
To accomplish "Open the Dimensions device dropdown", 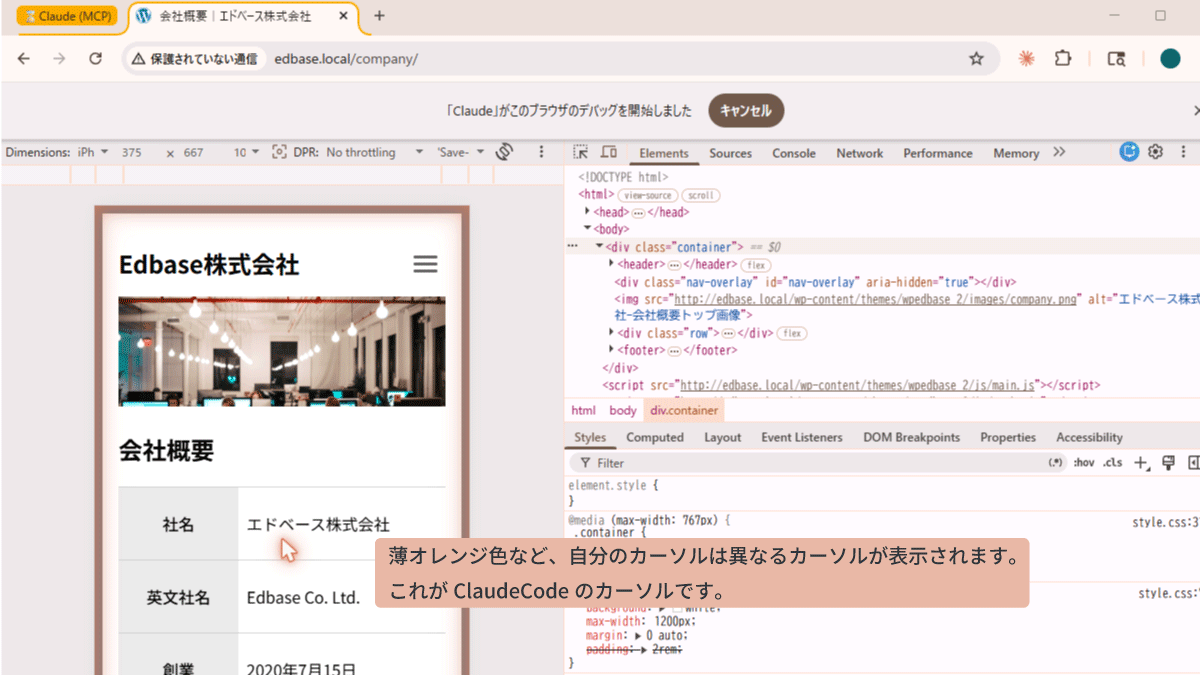I will [x=93, y=152].
